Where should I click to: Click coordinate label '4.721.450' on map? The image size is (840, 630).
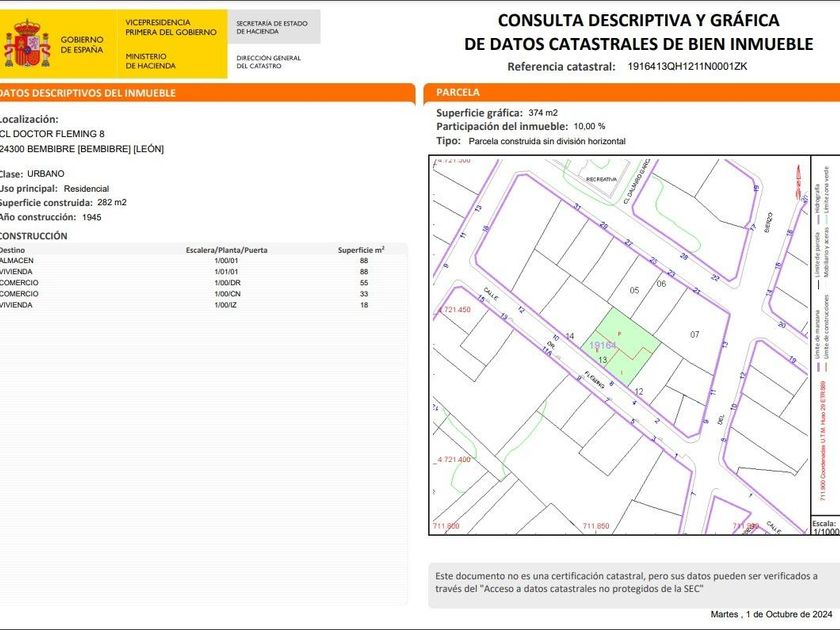point(454,310)
